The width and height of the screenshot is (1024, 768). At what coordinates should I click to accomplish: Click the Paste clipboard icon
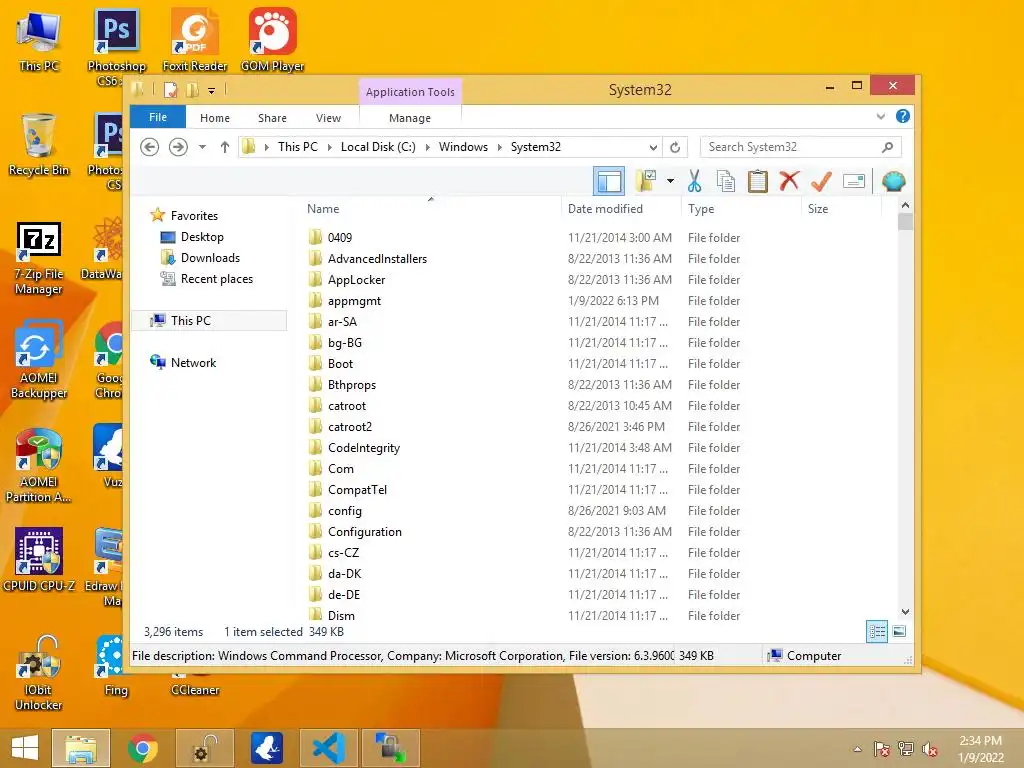point(758,181)
